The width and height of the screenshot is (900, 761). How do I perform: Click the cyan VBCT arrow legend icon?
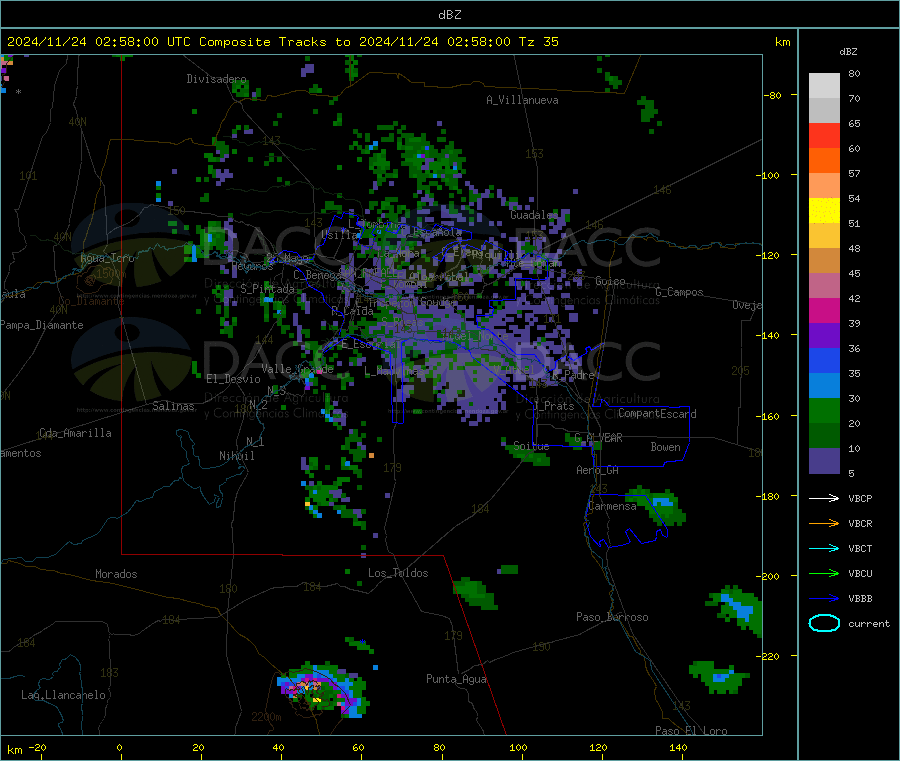pyautogui.click(x=824, y=548)
